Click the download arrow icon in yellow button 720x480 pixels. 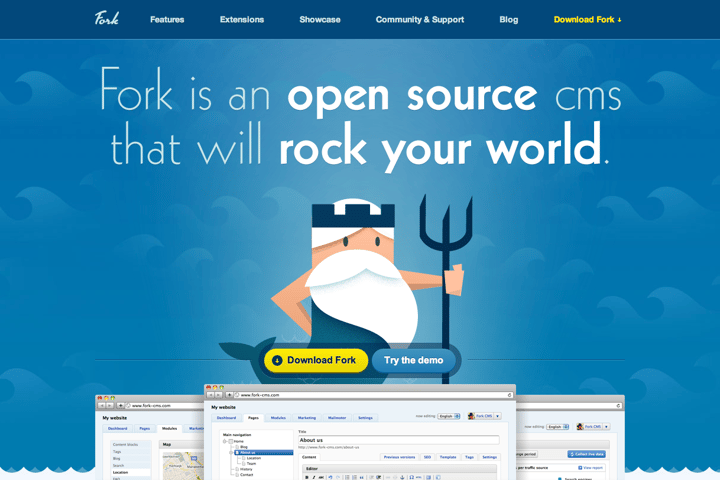[277, 361]
